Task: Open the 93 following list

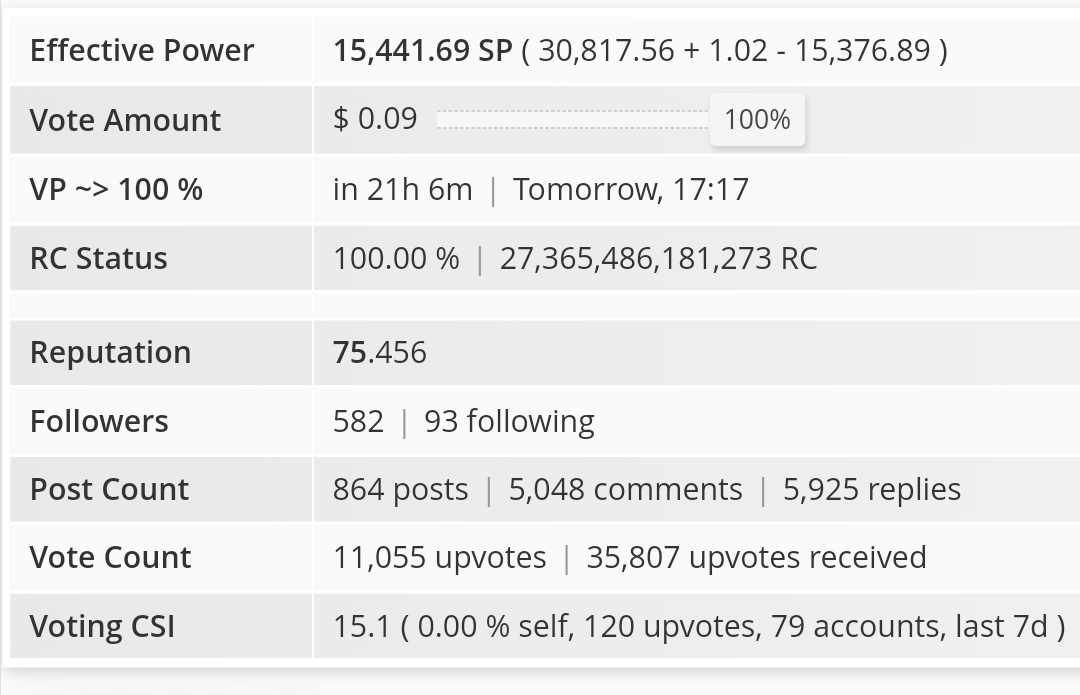Action: (509, 422)
